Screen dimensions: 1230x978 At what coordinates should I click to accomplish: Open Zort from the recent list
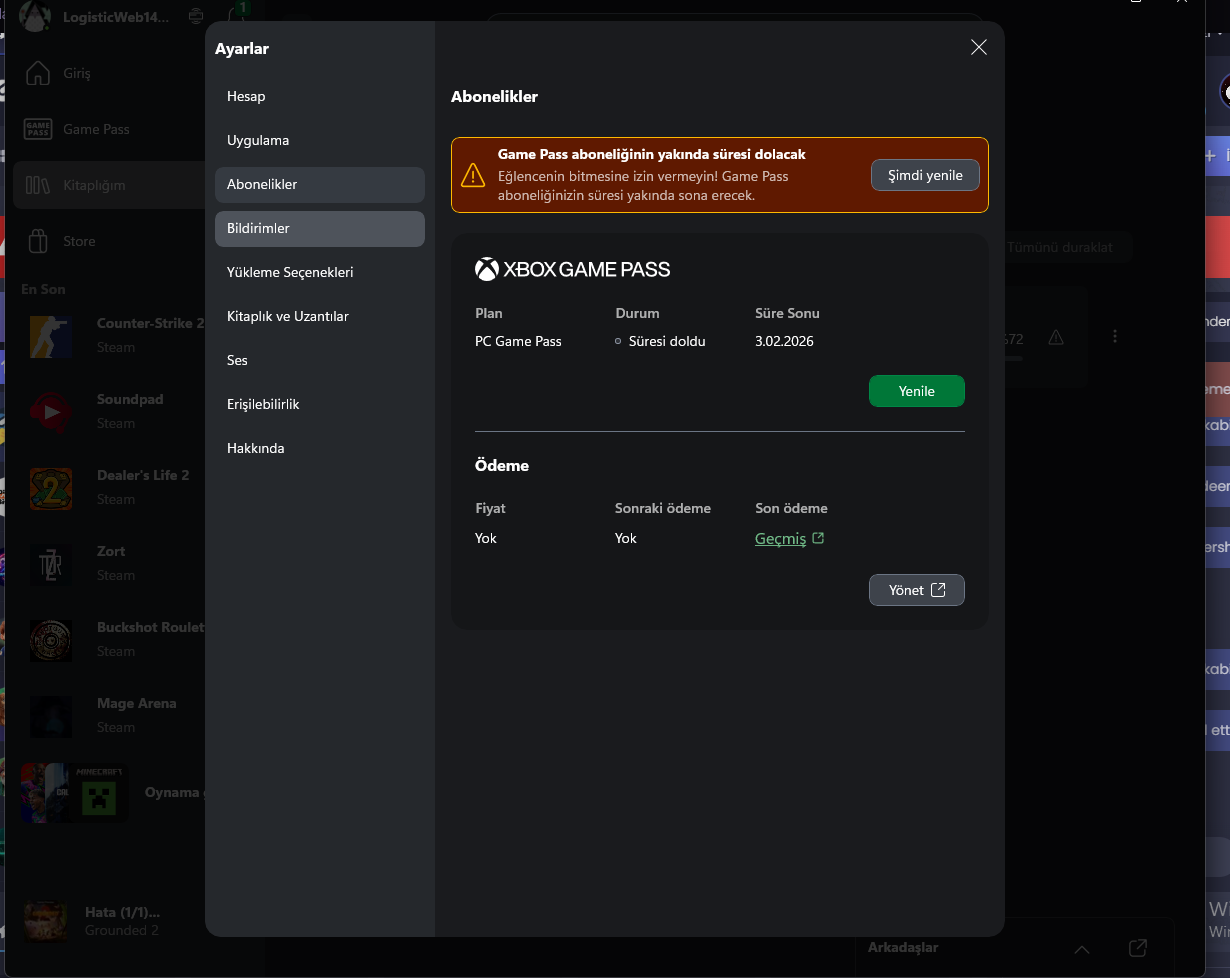[x=113, y=562]
